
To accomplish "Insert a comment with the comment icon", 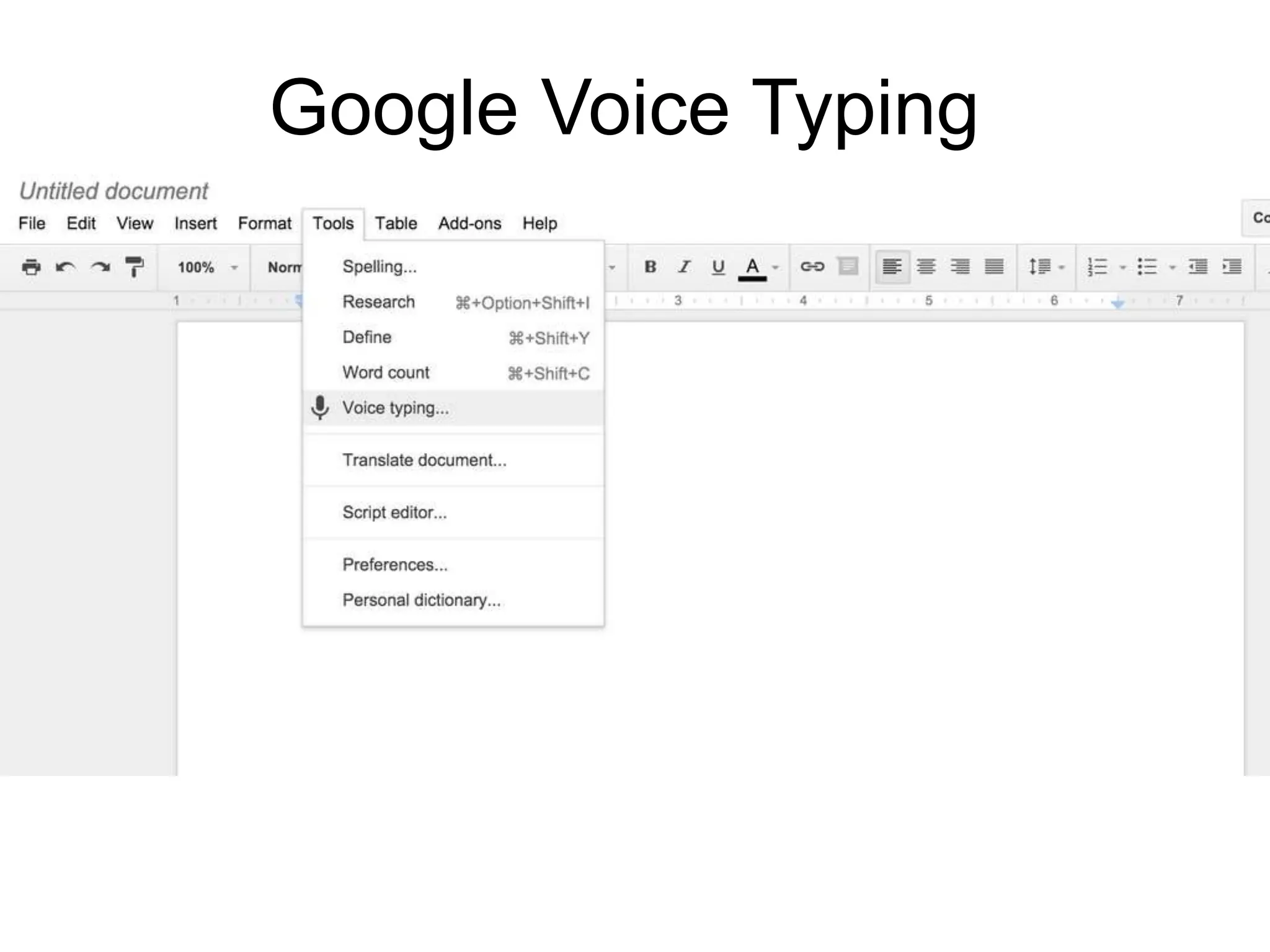I will pyautogui.click(x=848, y=267).
